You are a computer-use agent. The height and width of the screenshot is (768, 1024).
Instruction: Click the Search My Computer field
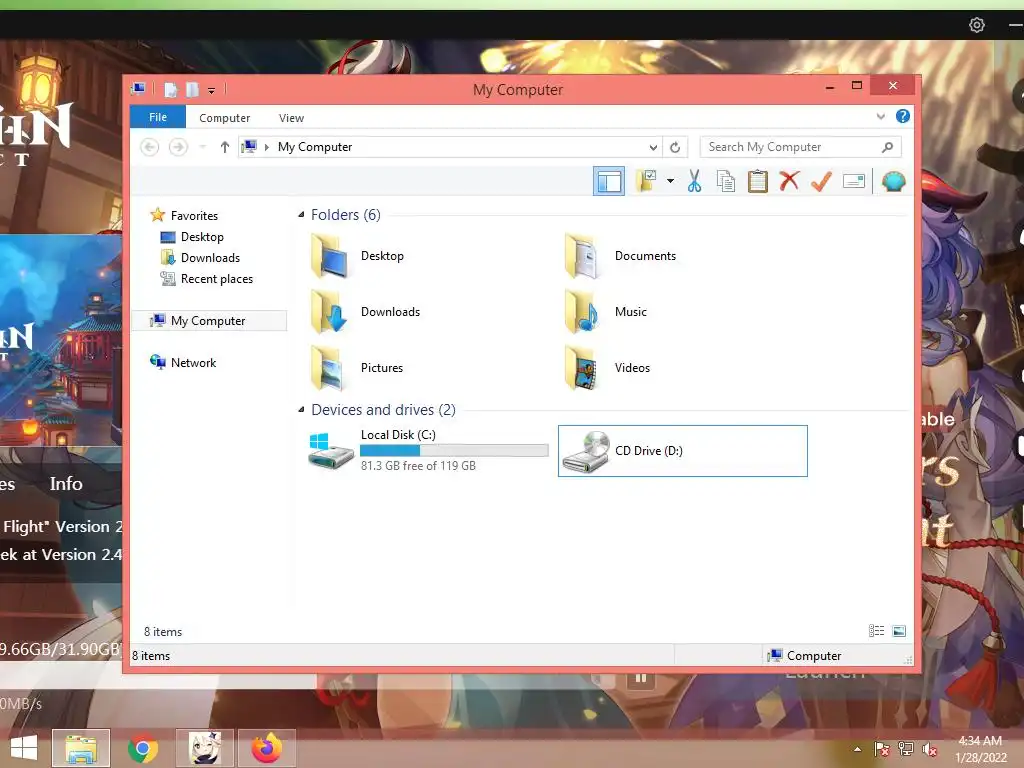pos(801,147)
